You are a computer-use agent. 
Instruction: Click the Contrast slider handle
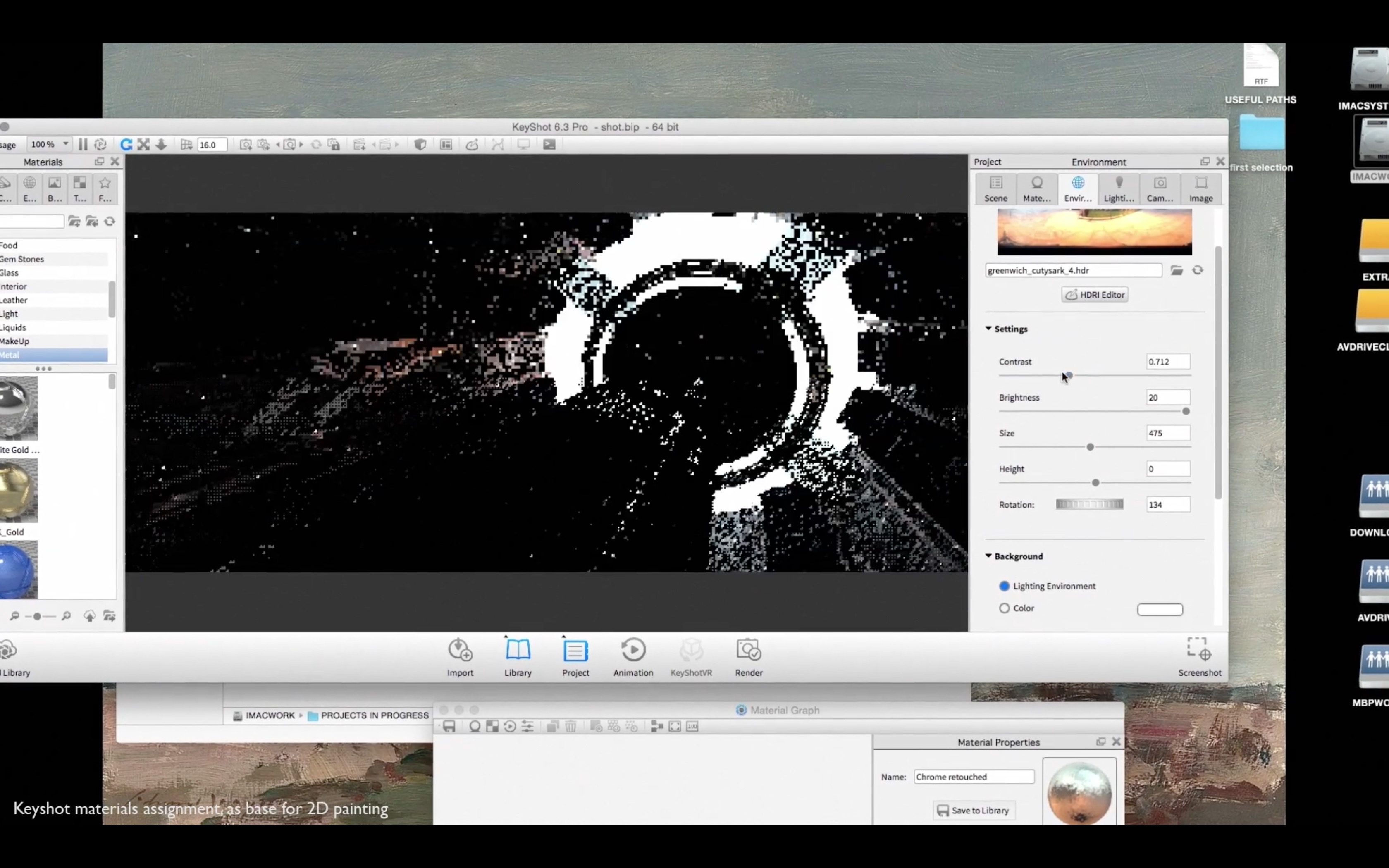click(1068, 375)
